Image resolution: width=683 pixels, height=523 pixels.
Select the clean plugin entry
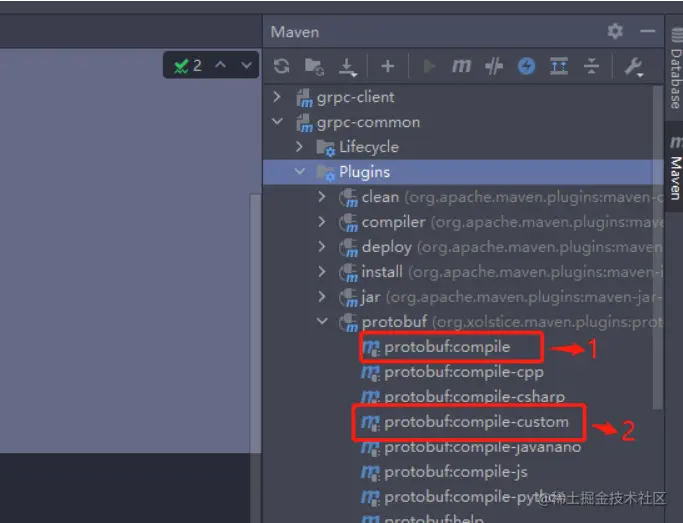(x=463, y=197)
